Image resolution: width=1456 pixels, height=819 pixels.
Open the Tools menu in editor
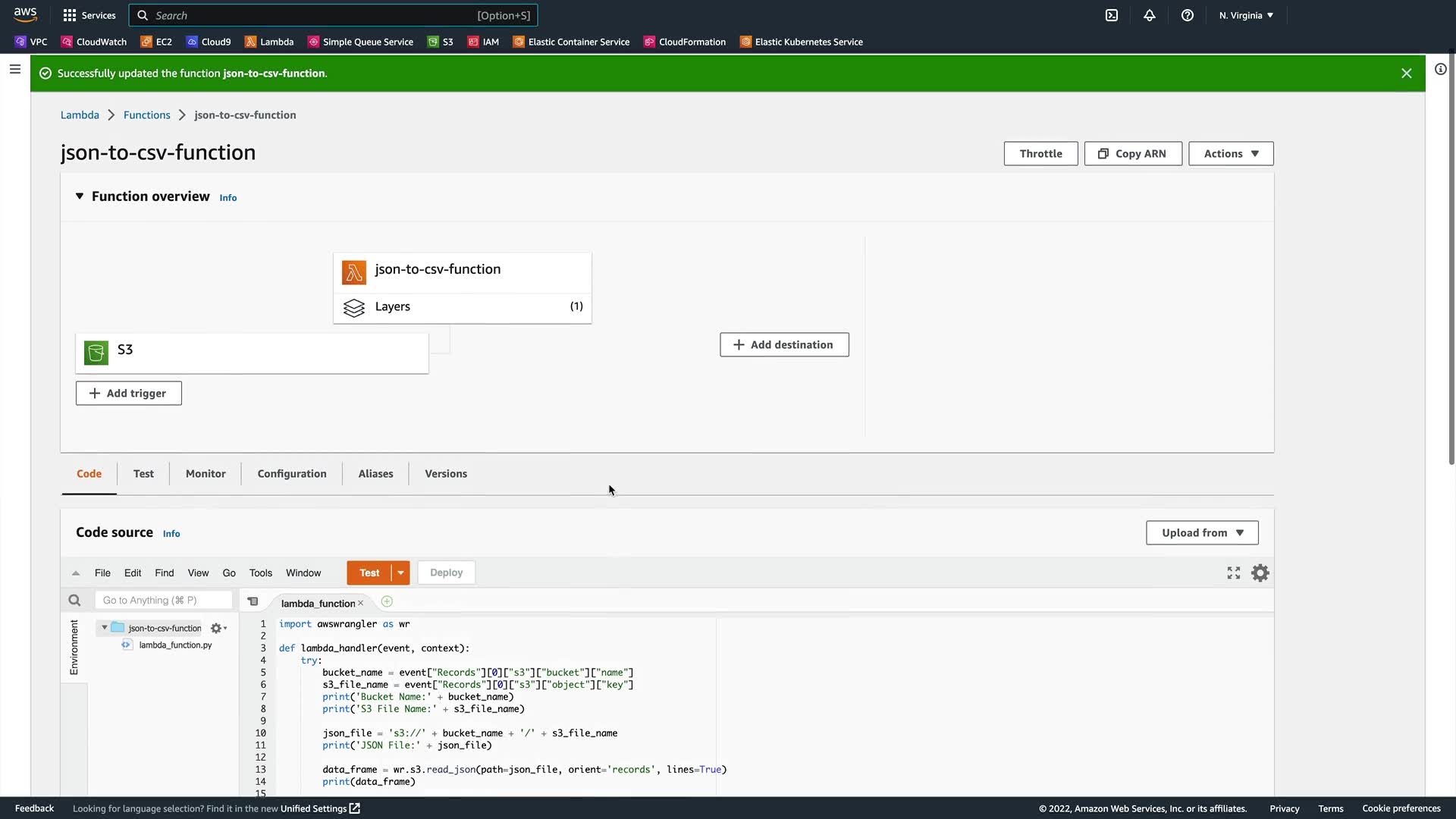[260, 573]
